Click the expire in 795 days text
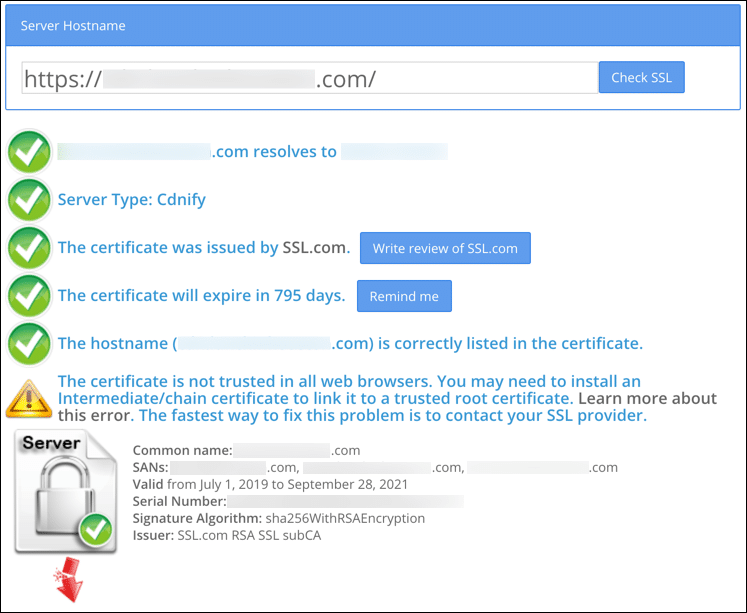The image size is (747, 613). pyautogui.click(x=201, y=296)
